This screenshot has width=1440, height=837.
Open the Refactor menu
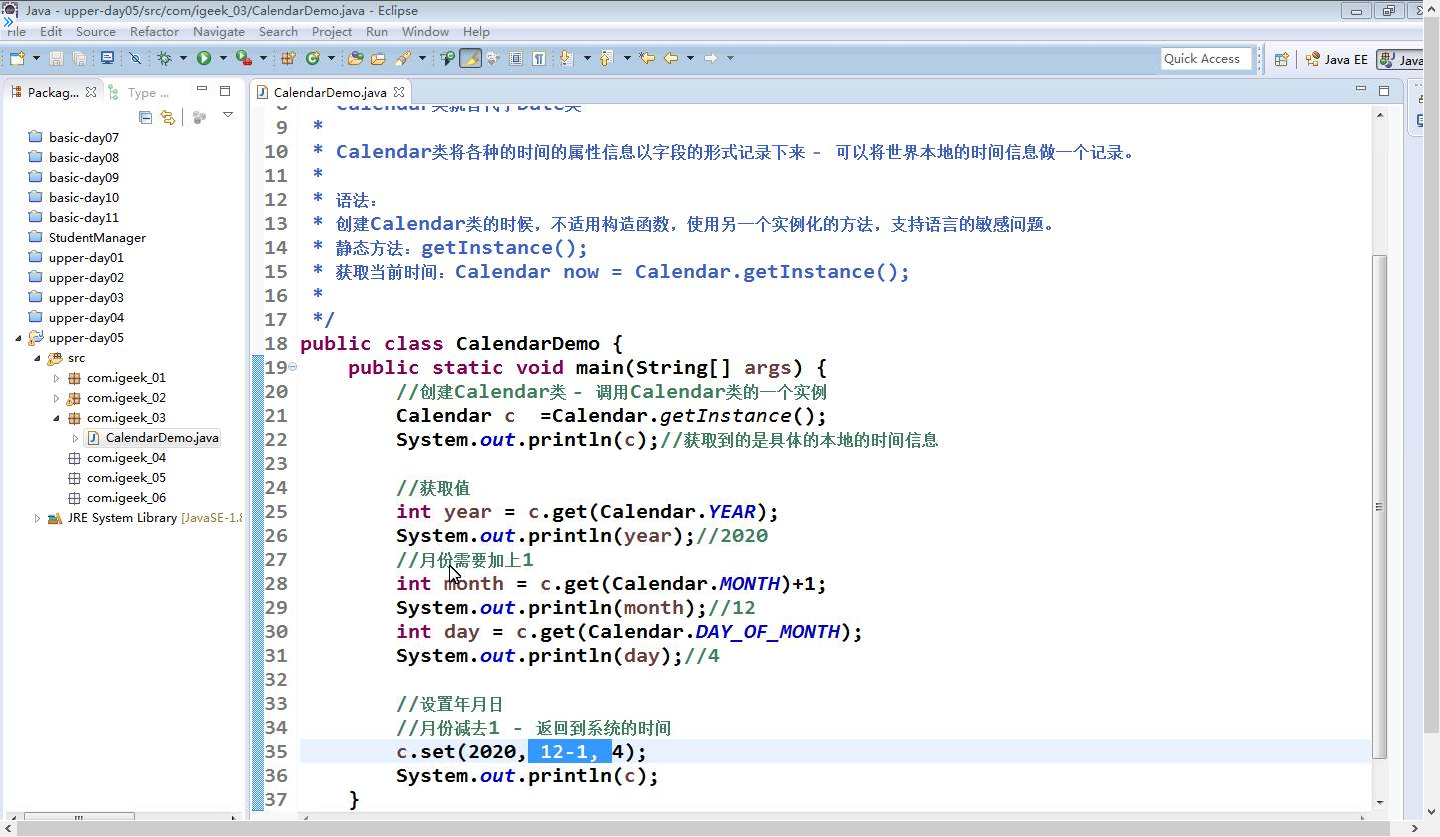(155, 31)
